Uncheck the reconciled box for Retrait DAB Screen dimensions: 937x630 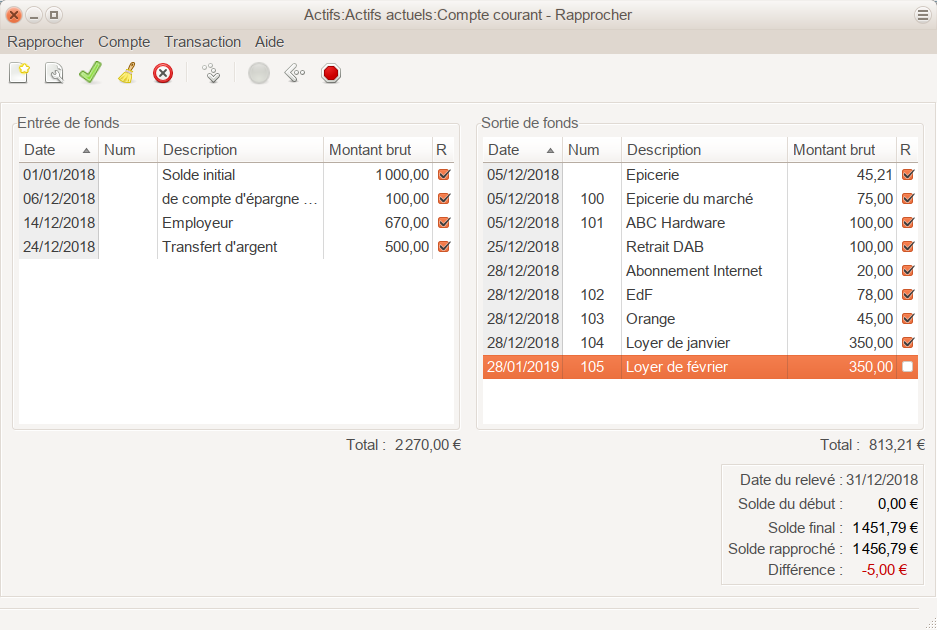click(x=907, y=247)
